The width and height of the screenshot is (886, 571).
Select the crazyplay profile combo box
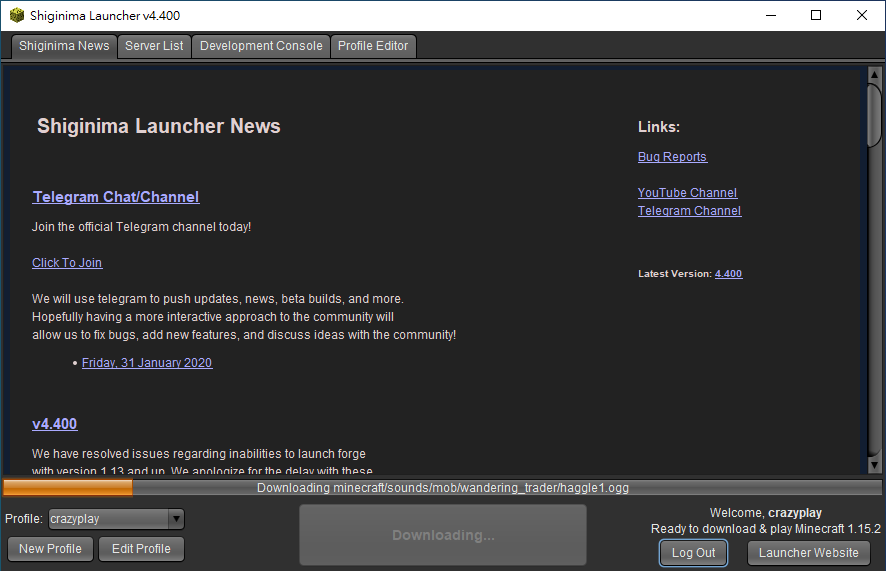tap(116, 518)
